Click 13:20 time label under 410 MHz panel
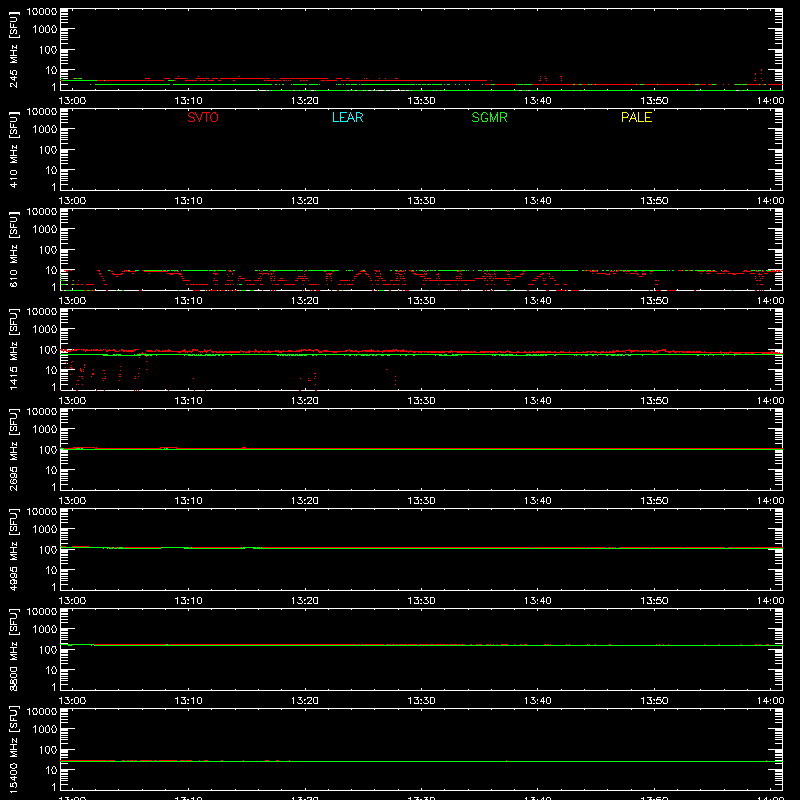 pos(305,201)
